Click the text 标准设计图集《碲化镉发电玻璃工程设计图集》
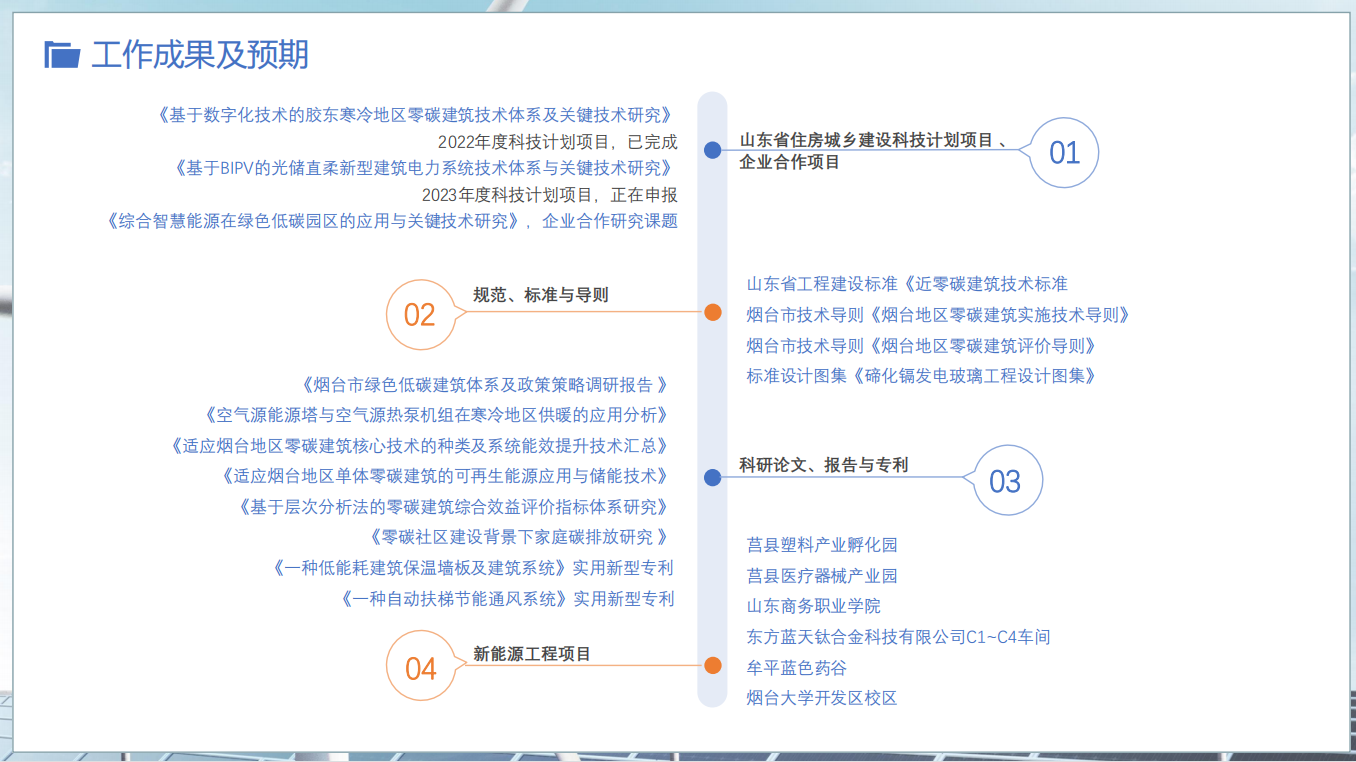1356x762 pixels. click(x=922, y=376)
